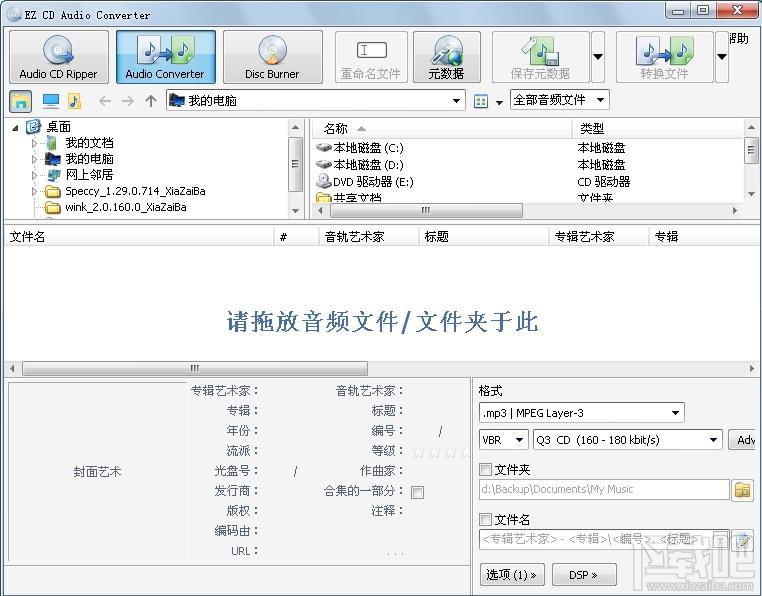This screenshot has height=596, width=762.
Task: Click the track list horizontal scrollbar thumb
Action: point(195,368)
